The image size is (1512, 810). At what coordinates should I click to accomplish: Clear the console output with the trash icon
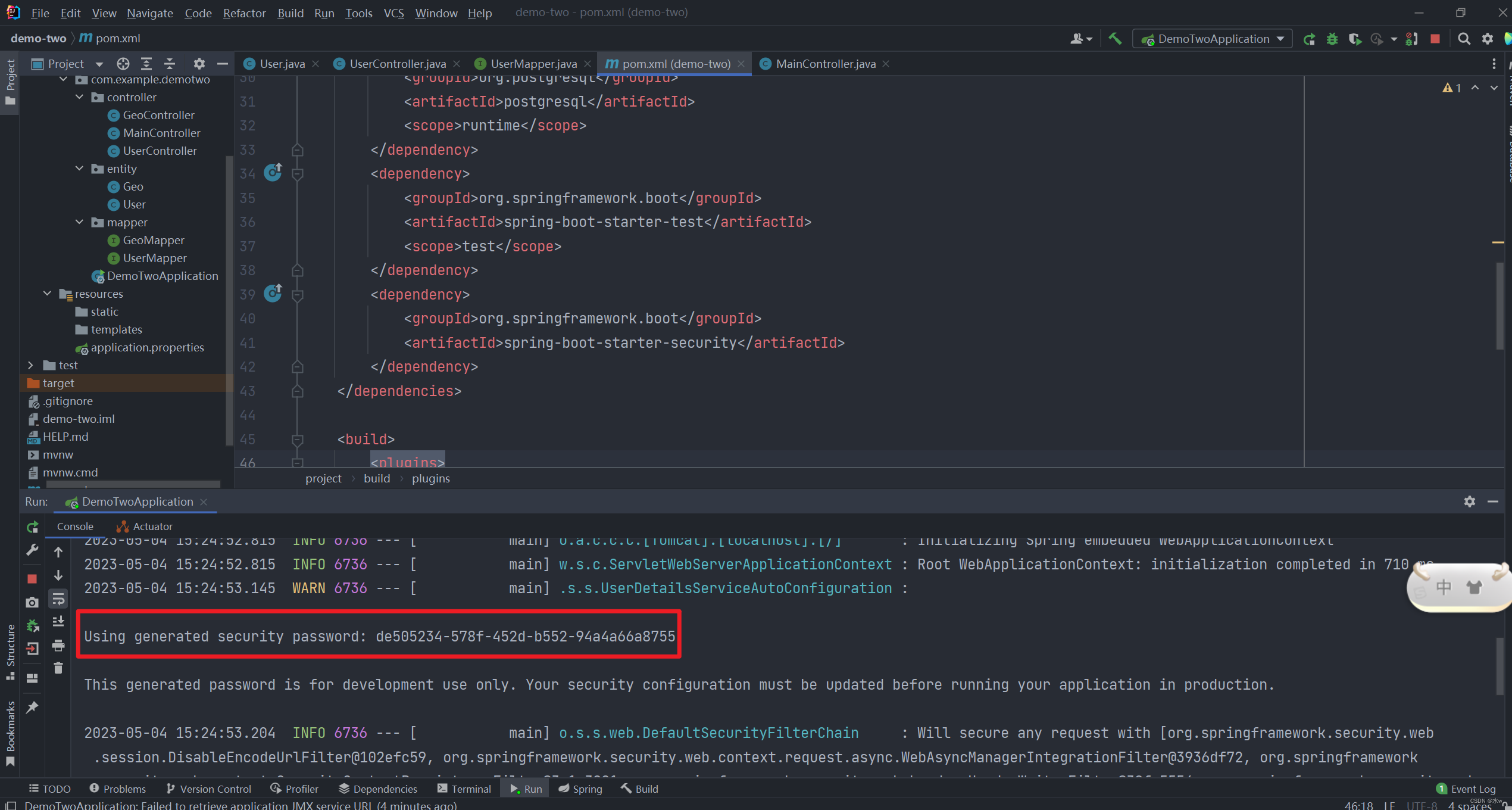click(58, 668)
